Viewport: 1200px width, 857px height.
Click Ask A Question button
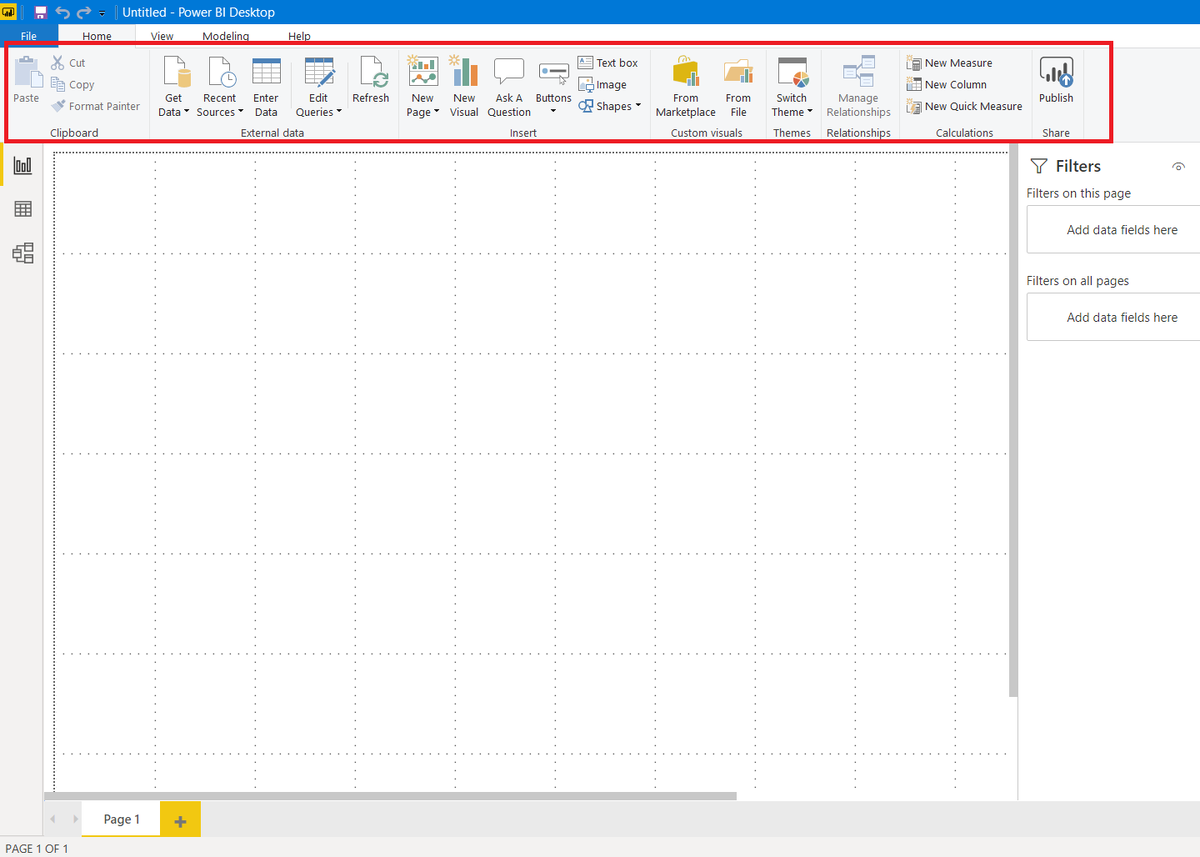509,87
